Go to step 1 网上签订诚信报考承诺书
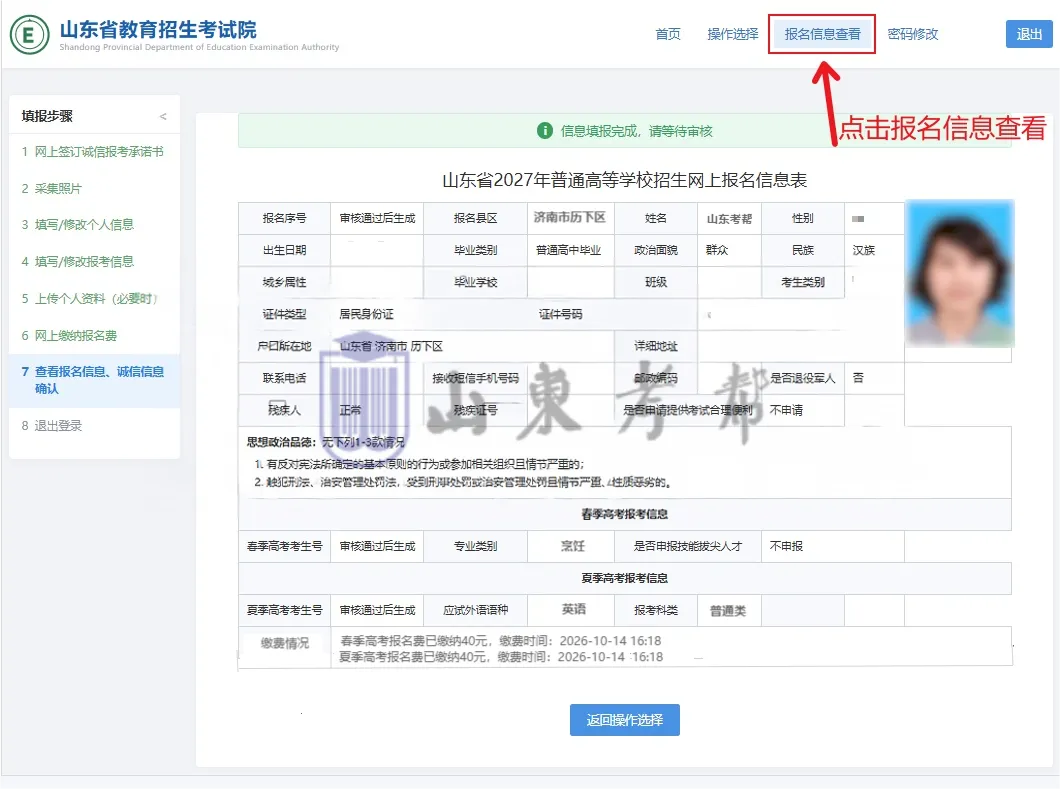The width and height of the screenshot is (1060, 789). point(93,151)
